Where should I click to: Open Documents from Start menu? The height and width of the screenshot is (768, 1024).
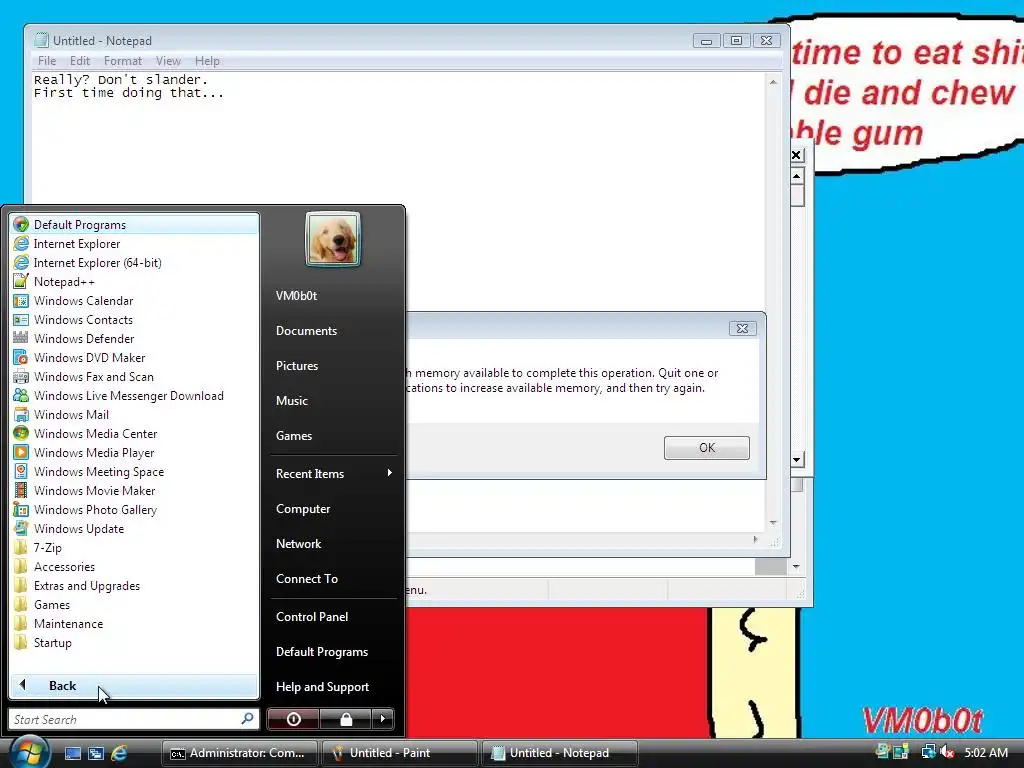coord(334,330)
